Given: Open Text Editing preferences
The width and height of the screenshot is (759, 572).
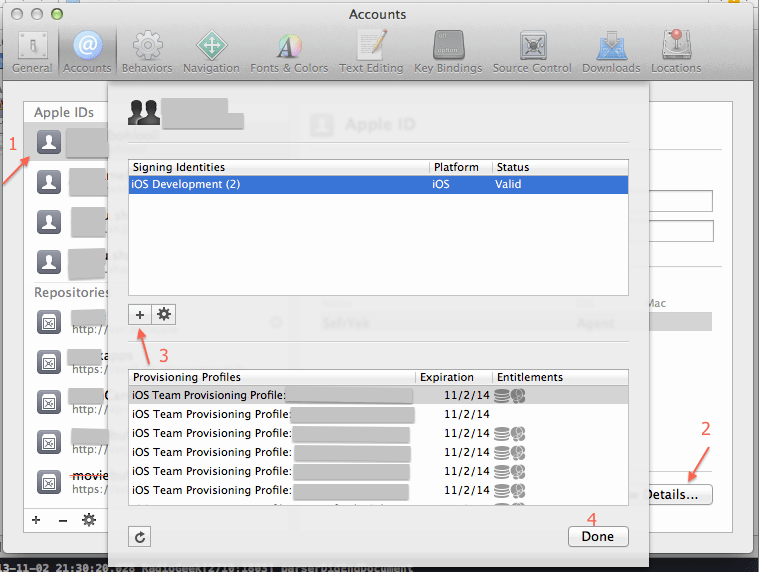Looking at the screenshot, I should 371,52.
